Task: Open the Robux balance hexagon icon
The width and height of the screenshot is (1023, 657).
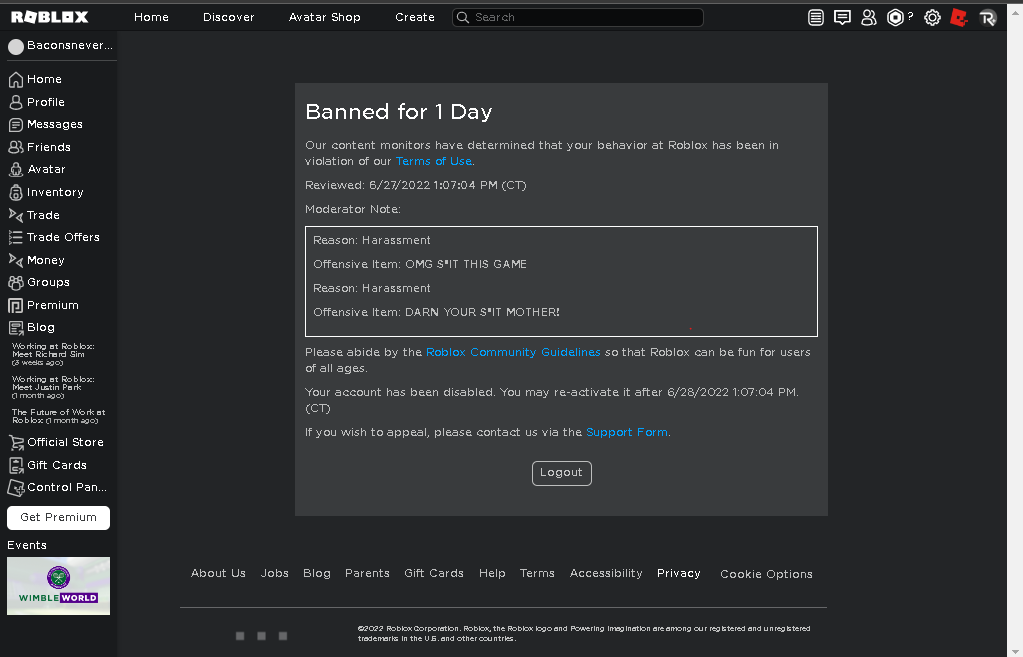Action: [x=895, y=18]
